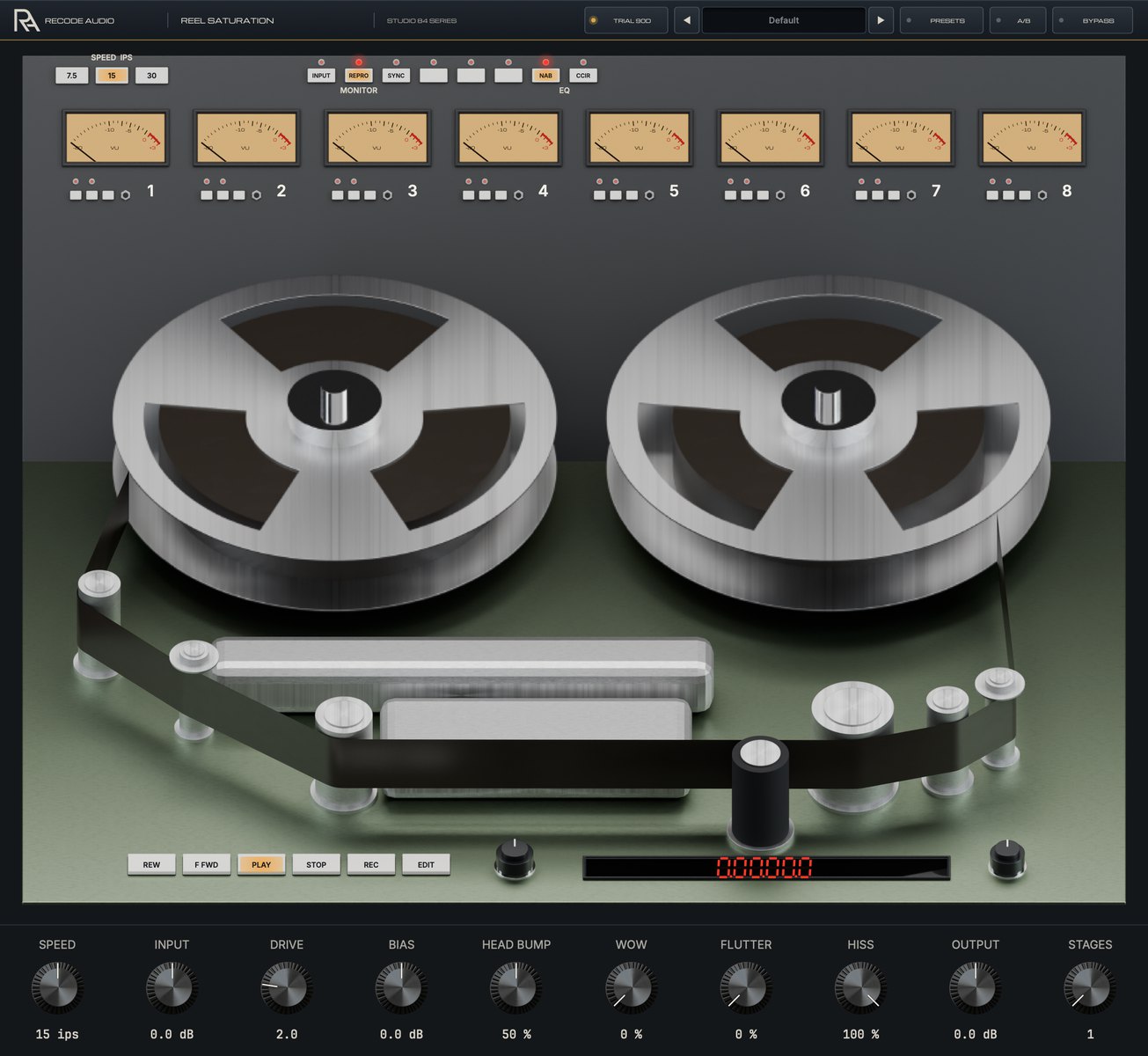Click the Stages value 1
The height and width of the screenshot is (1056, 1148).
point(1090,1034)
